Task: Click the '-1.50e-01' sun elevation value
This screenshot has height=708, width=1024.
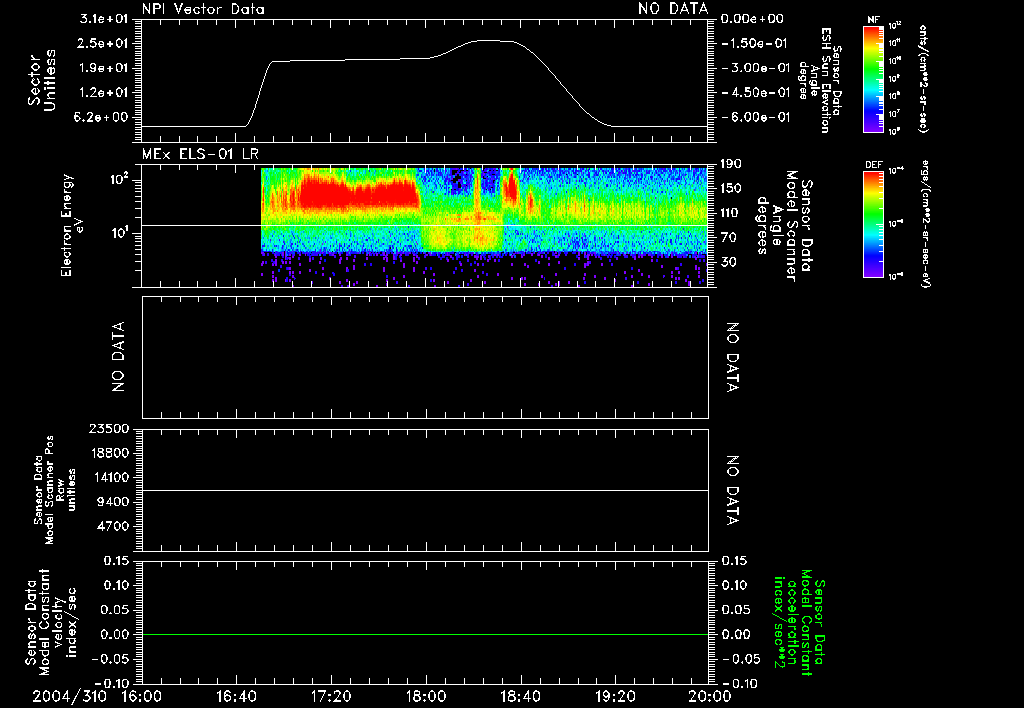Action: click(x=756, y=43)
